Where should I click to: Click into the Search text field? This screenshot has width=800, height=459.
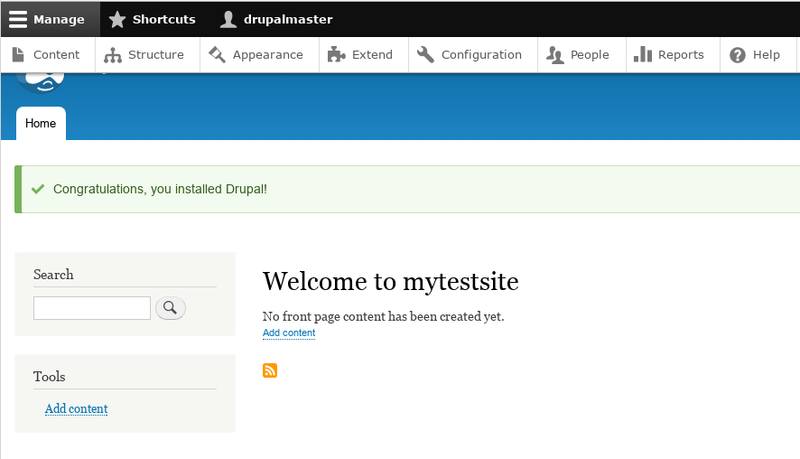pos(92,308)
